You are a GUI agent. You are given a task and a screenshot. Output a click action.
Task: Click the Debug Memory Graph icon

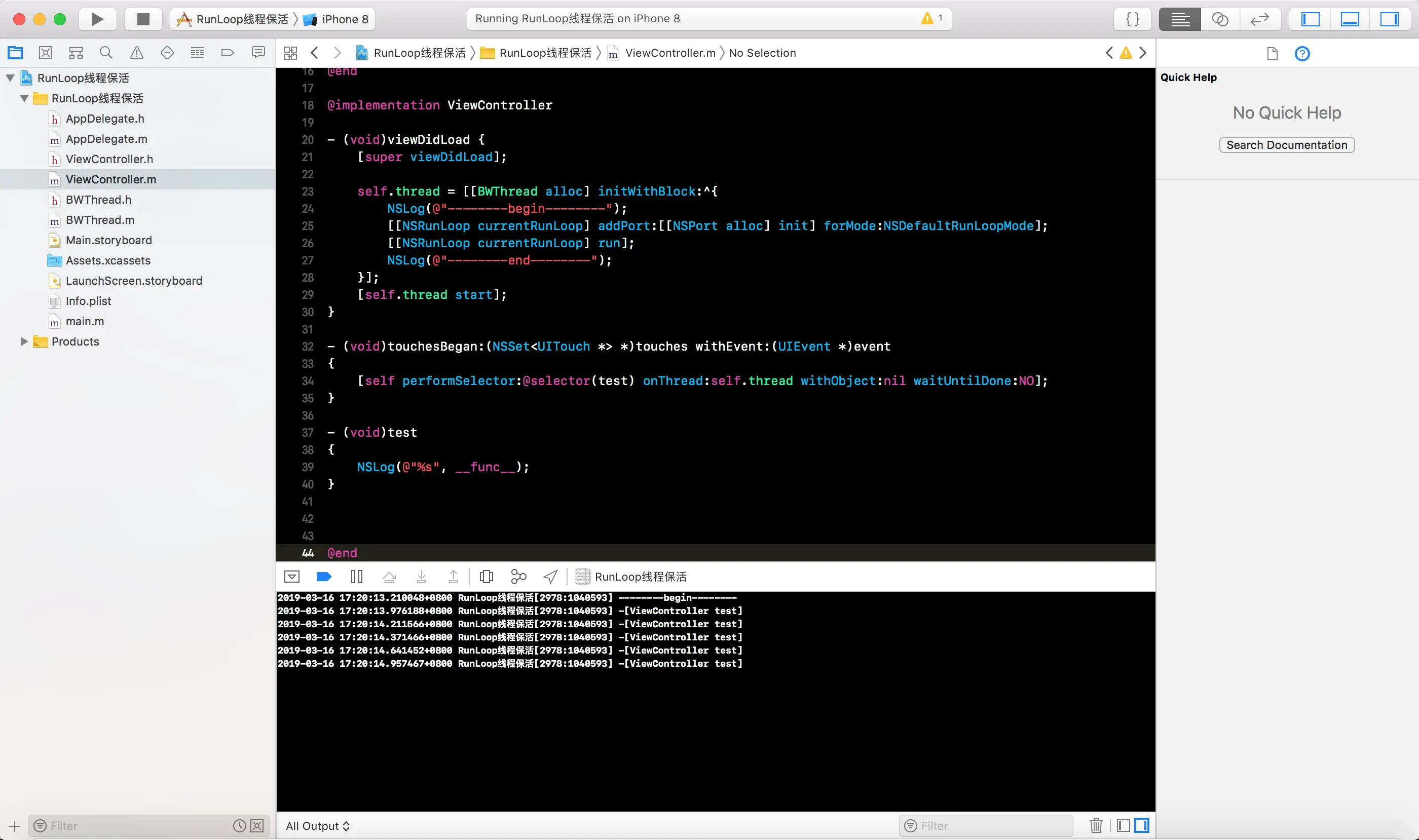click(x=518, y=577)
